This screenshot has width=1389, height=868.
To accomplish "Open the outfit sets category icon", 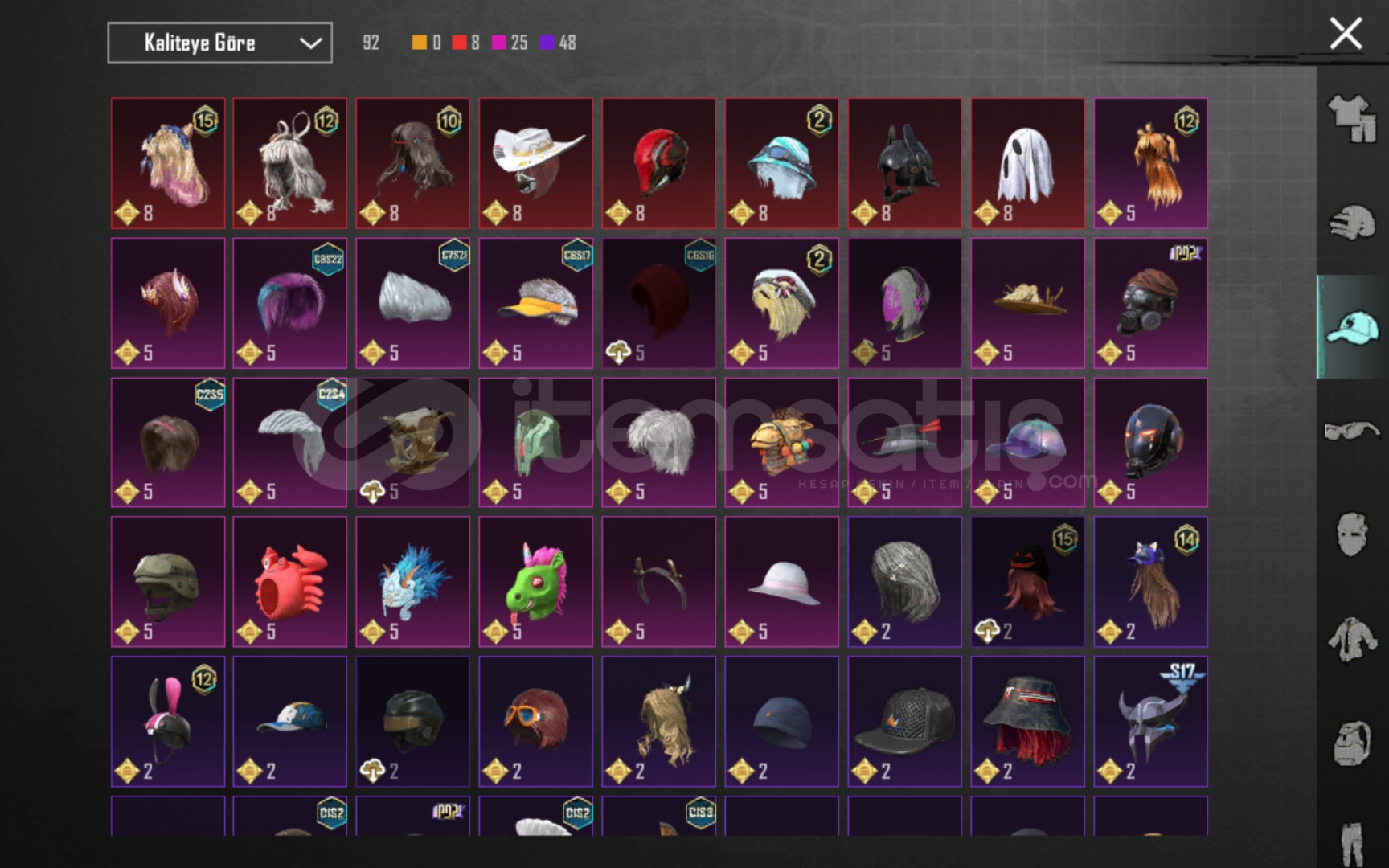I will (1352, 119).
